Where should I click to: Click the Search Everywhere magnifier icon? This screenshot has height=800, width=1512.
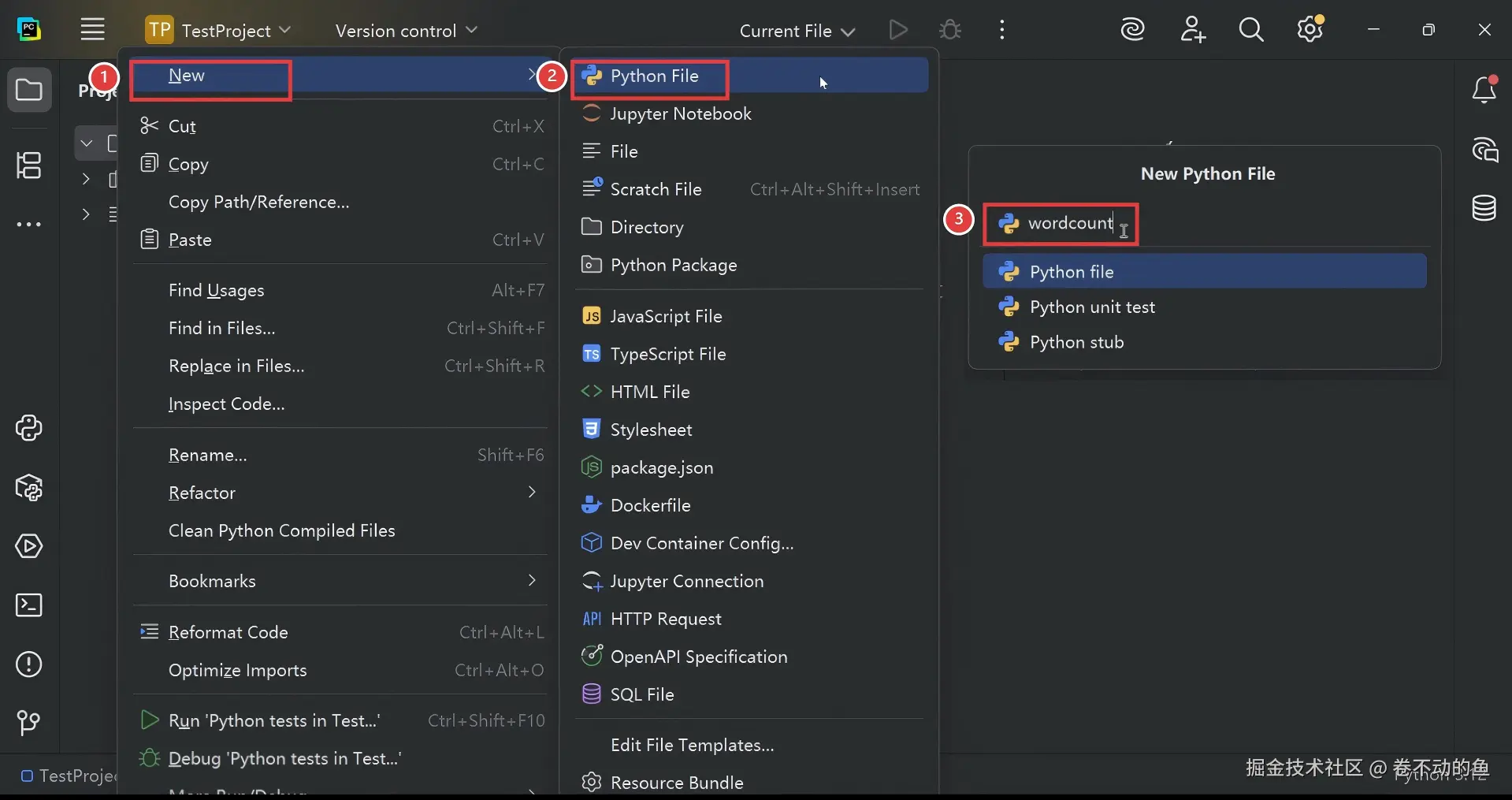point(1250,31)
